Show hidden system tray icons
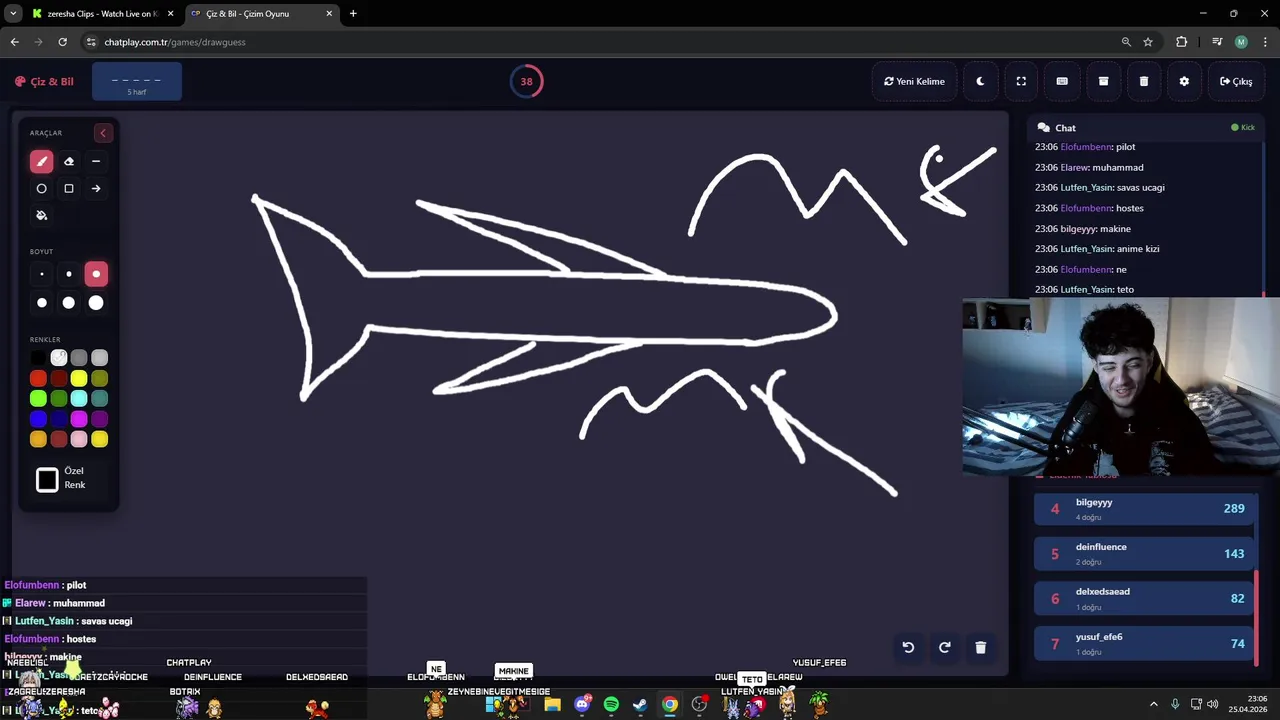The width and height of the screenshot is (1280, 720). 1154,705
